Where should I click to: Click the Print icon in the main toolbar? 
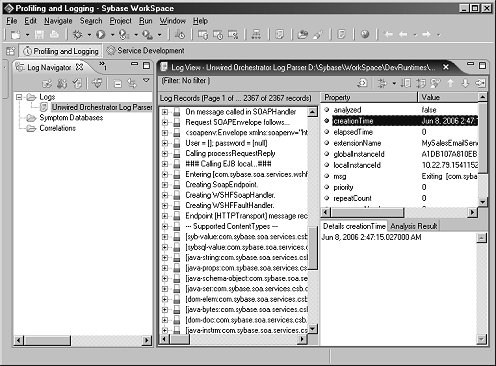[54, 34]
